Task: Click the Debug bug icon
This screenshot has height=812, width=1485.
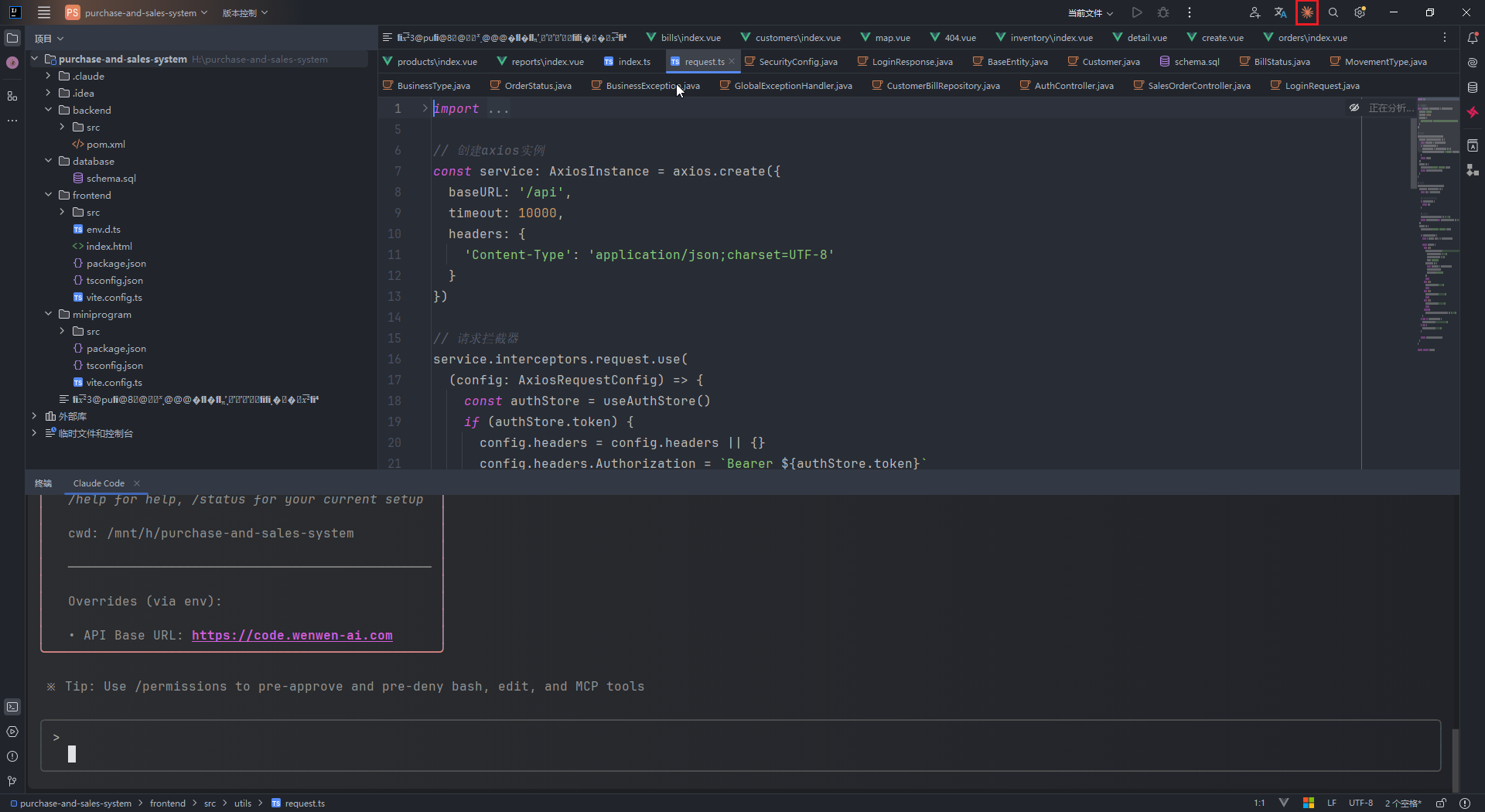Action: click(1163, 12)
